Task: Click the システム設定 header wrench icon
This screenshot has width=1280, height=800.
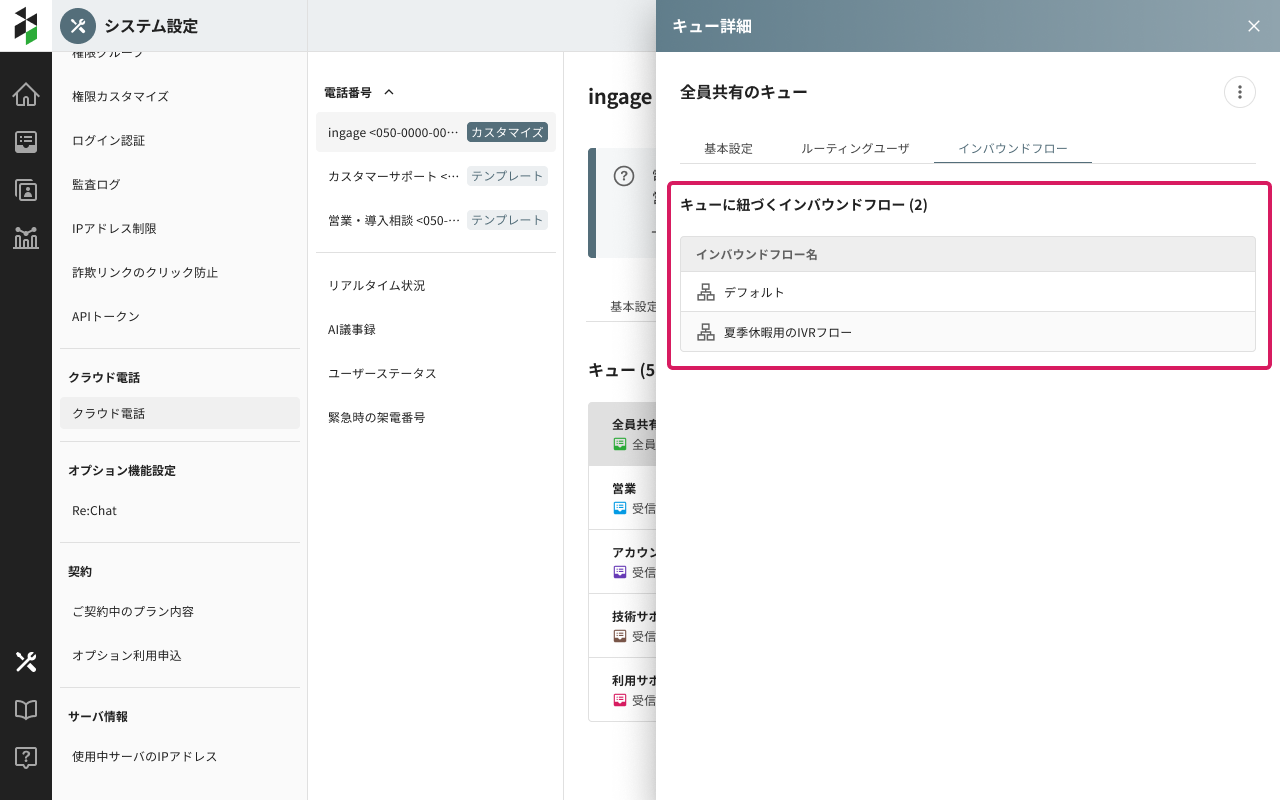Action: coord(78,26)
